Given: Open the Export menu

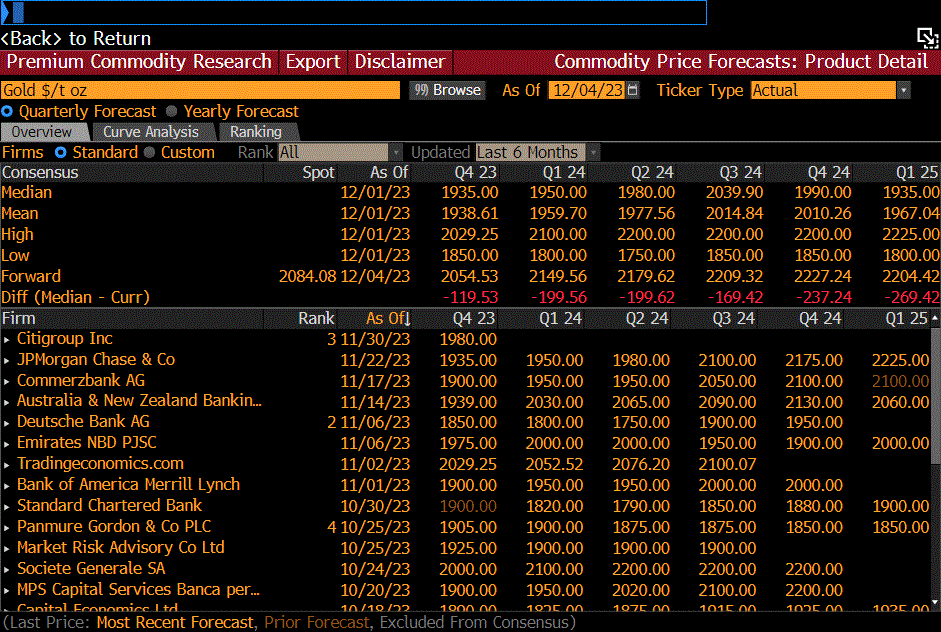Looking at the screenshot, I should tap(313, 62).
